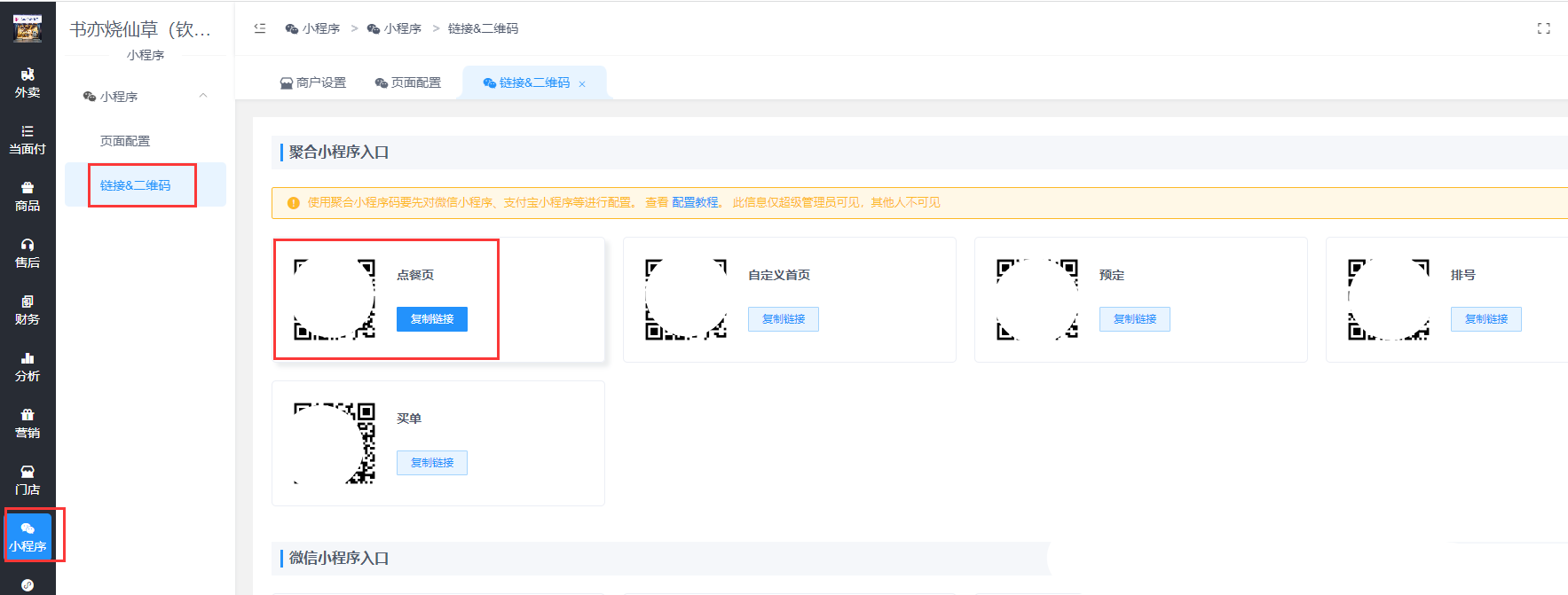1568x595 pixels.
Task: Click the 排号 QR code
Action: [1389, 300]
